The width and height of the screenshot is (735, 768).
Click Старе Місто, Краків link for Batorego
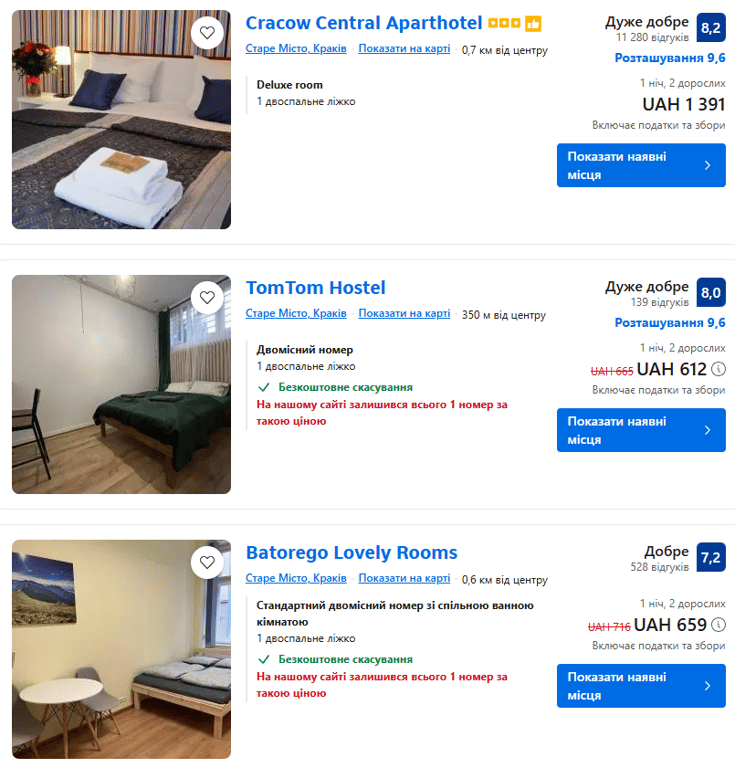[296, 578]
